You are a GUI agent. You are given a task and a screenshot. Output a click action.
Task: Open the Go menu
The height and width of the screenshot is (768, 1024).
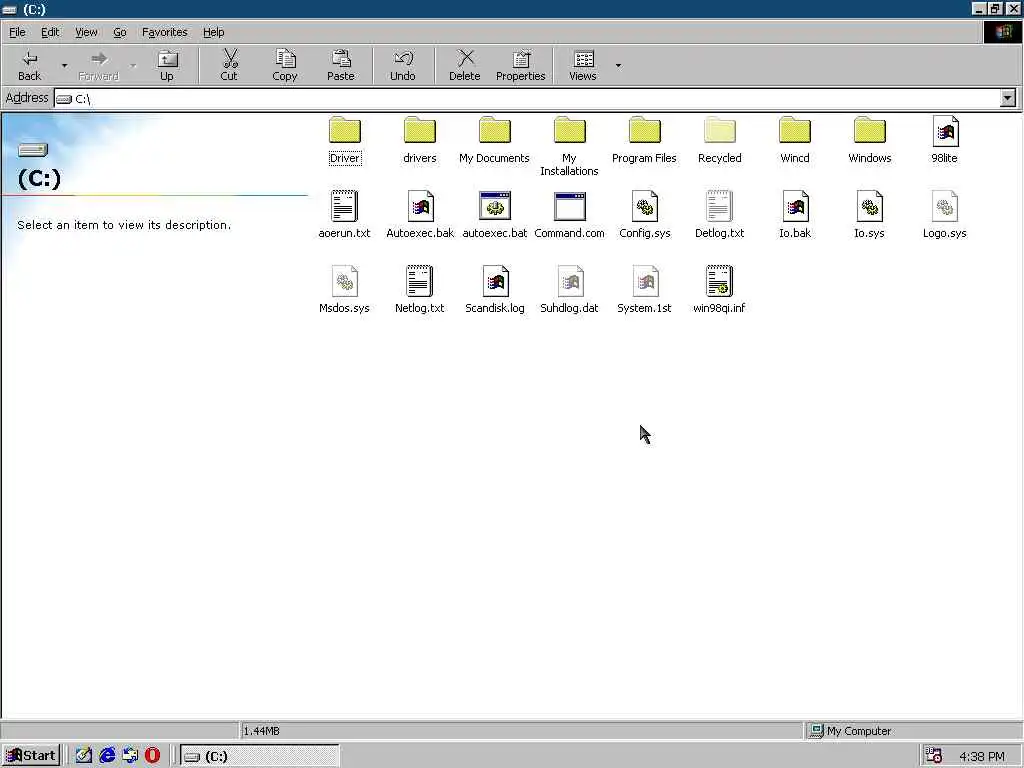[x=120, y=32]
